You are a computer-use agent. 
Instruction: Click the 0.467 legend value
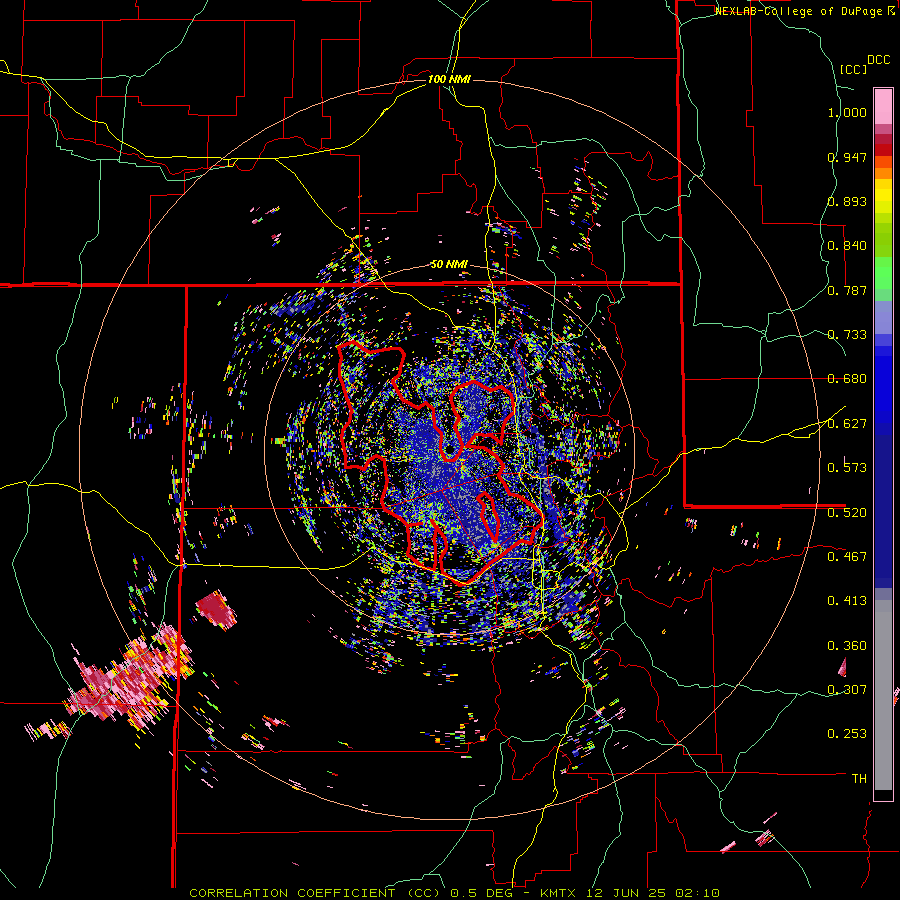(847, 557)
